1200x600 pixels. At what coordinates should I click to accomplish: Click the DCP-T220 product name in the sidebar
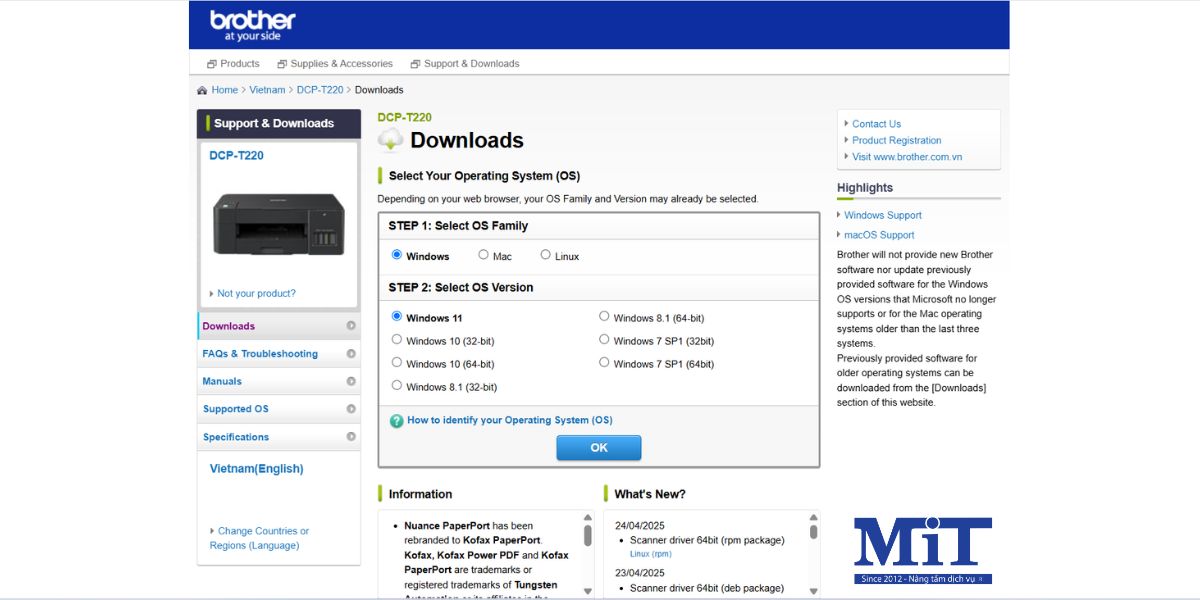[236, 156]
